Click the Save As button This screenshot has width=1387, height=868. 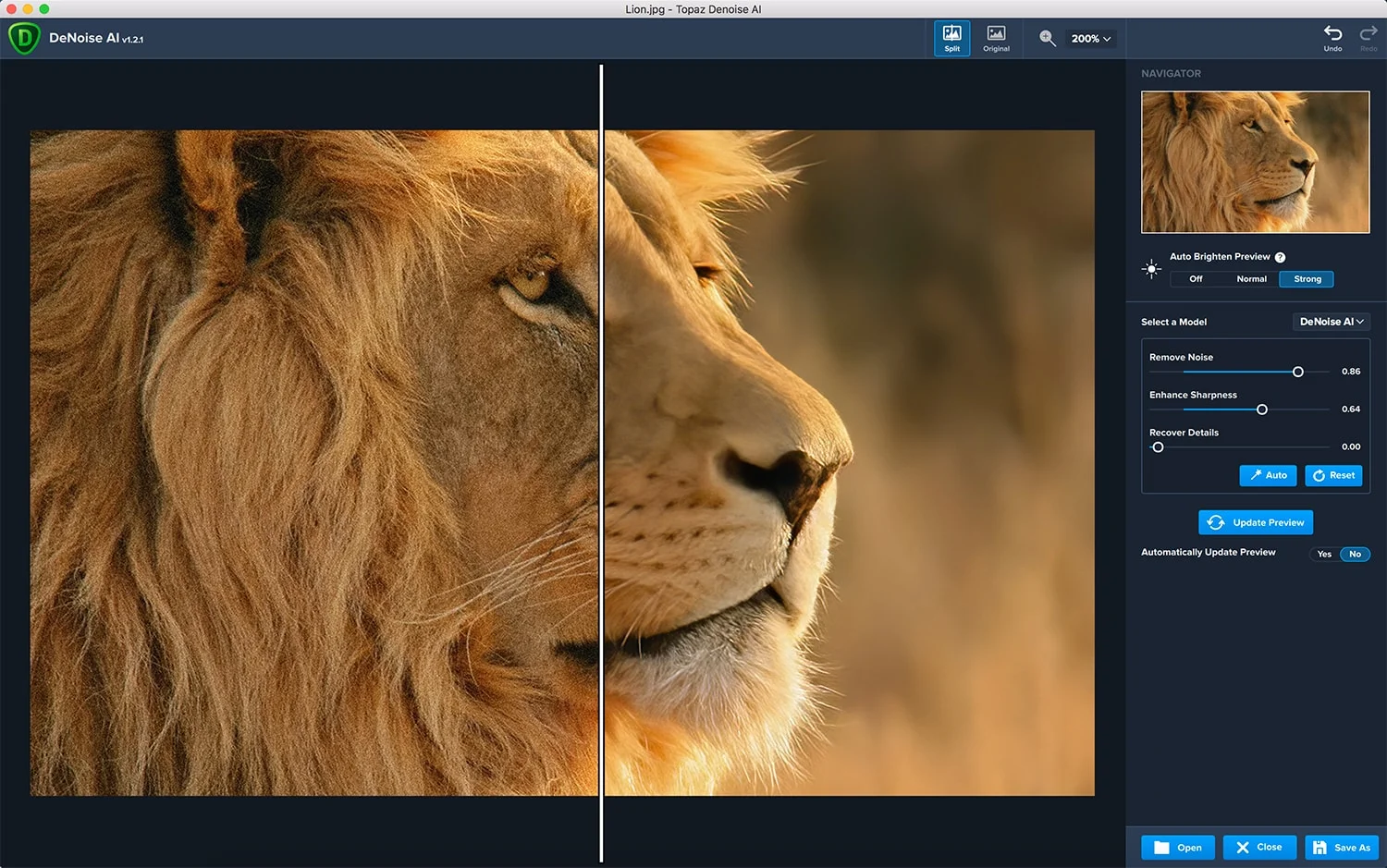click(x=1341, y=848)
